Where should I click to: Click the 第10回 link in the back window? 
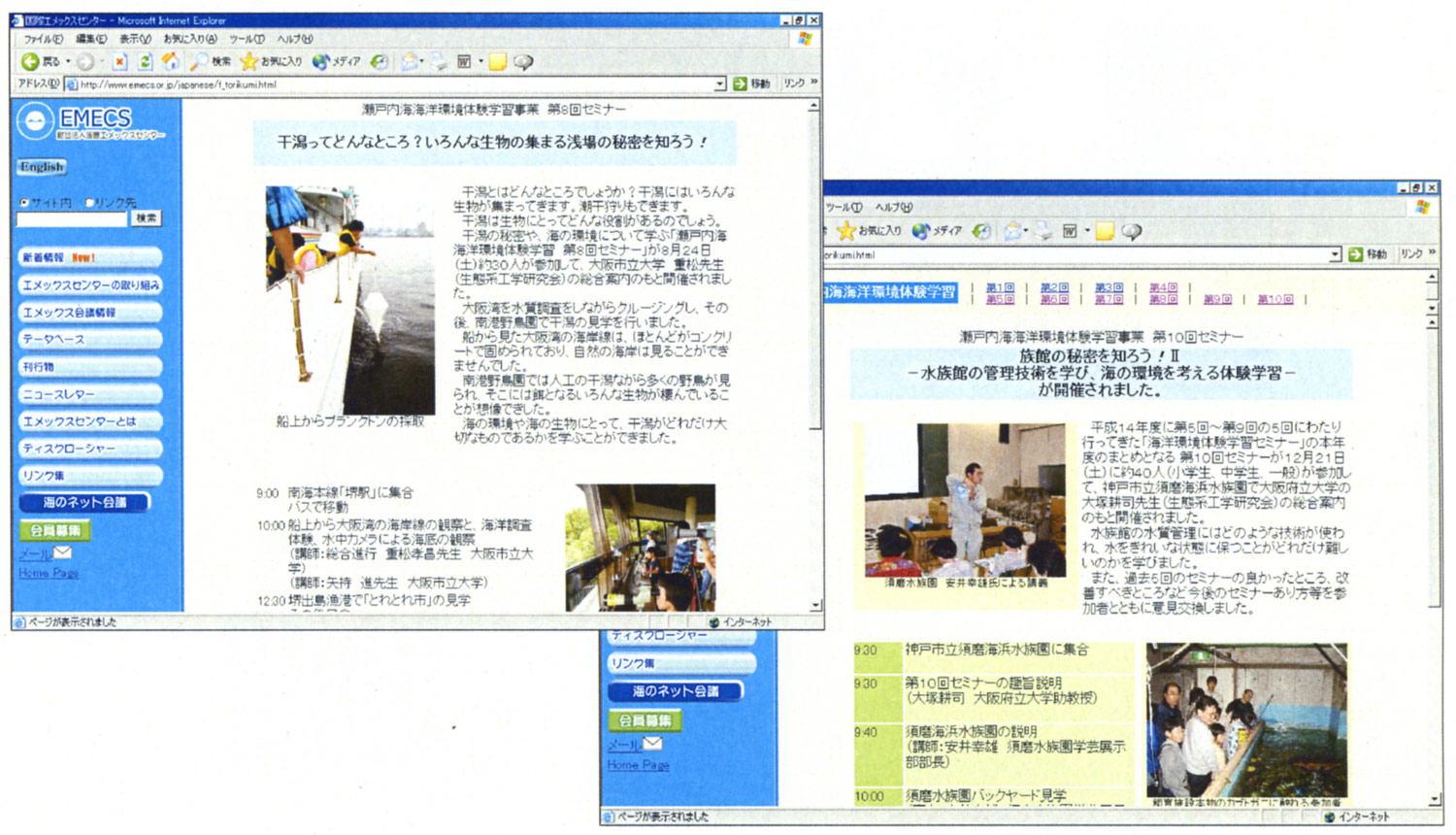tap(1275, 299)
